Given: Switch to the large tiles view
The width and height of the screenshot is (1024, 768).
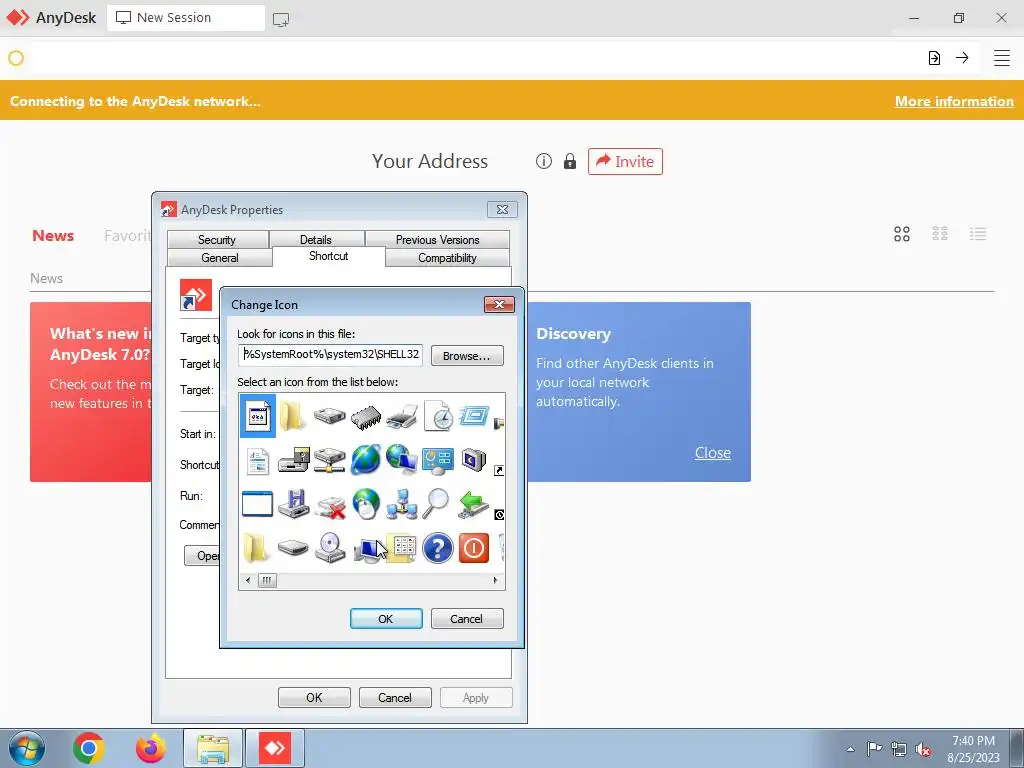Looking at the screenshot, I should point(902,234).
